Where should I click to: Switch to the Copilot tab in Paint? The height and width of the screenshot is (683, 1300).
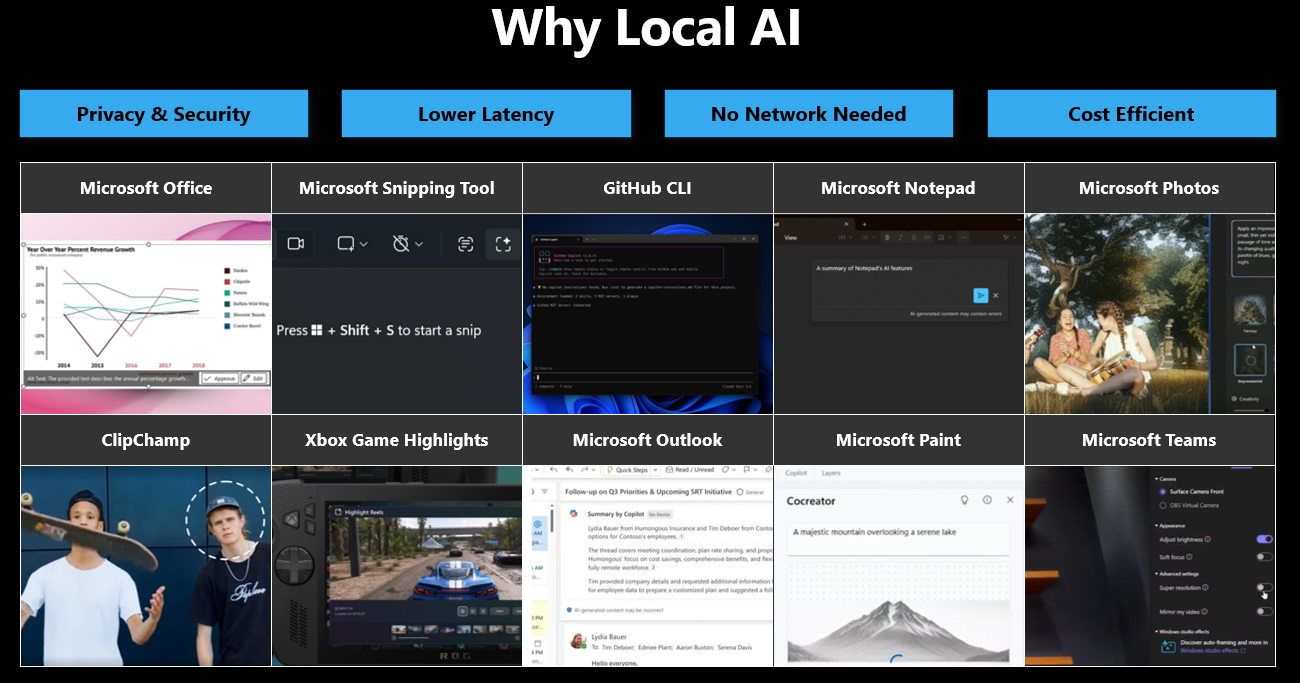tap(796, 473)
